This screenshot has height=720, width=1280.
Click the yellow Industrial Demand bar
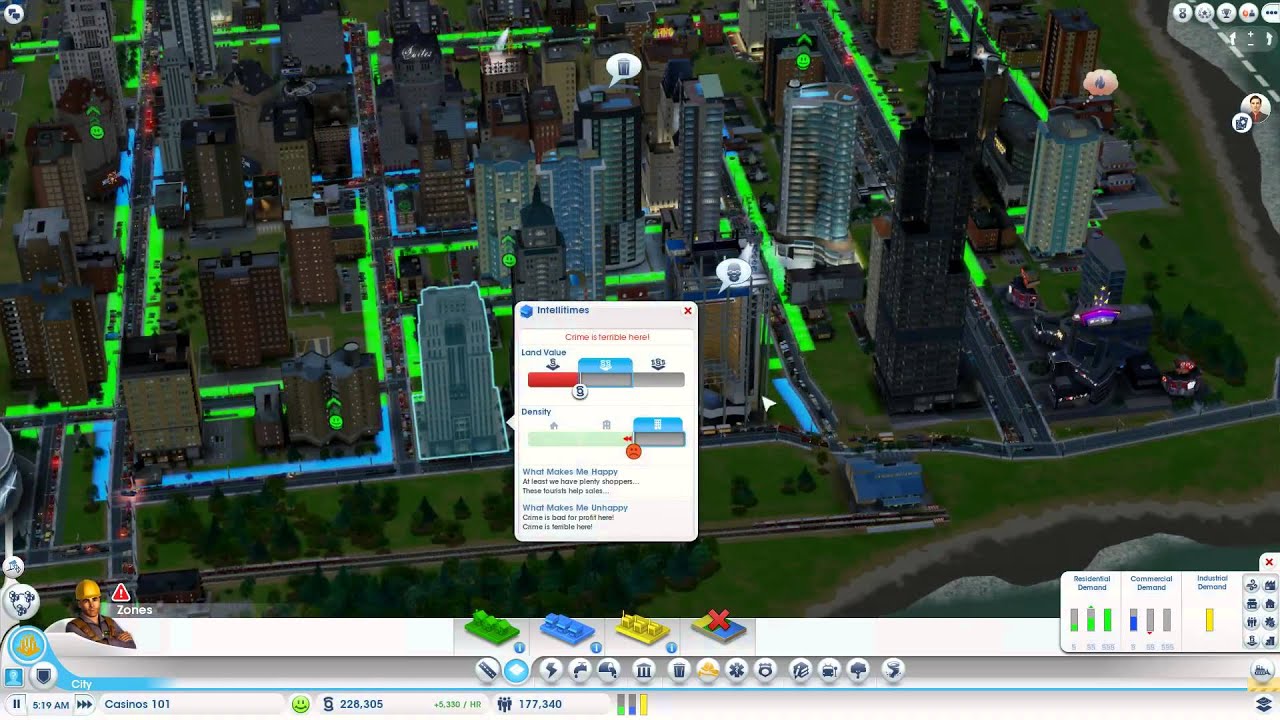point(1209,620)
